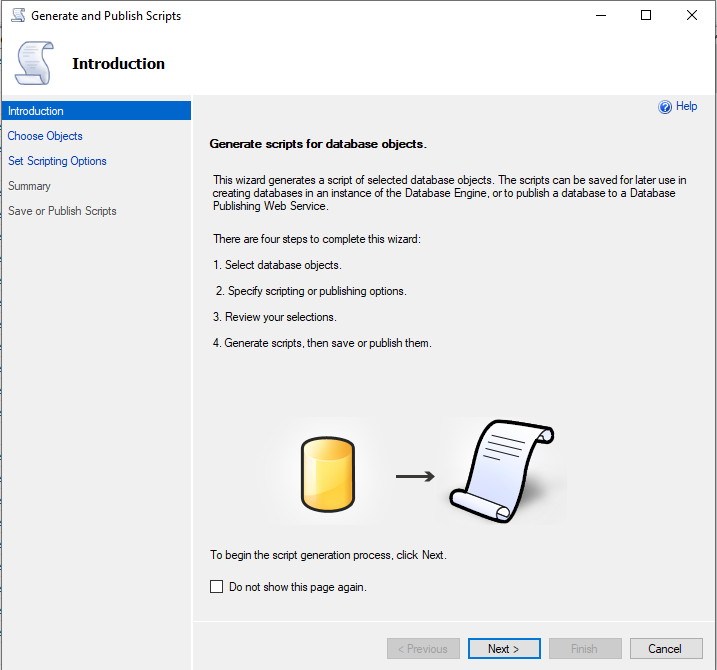This screenshot has width=717, height=670.
Task: Click the paper script scroll illustration
Action: pyautogui.click(x=500, y=471)
